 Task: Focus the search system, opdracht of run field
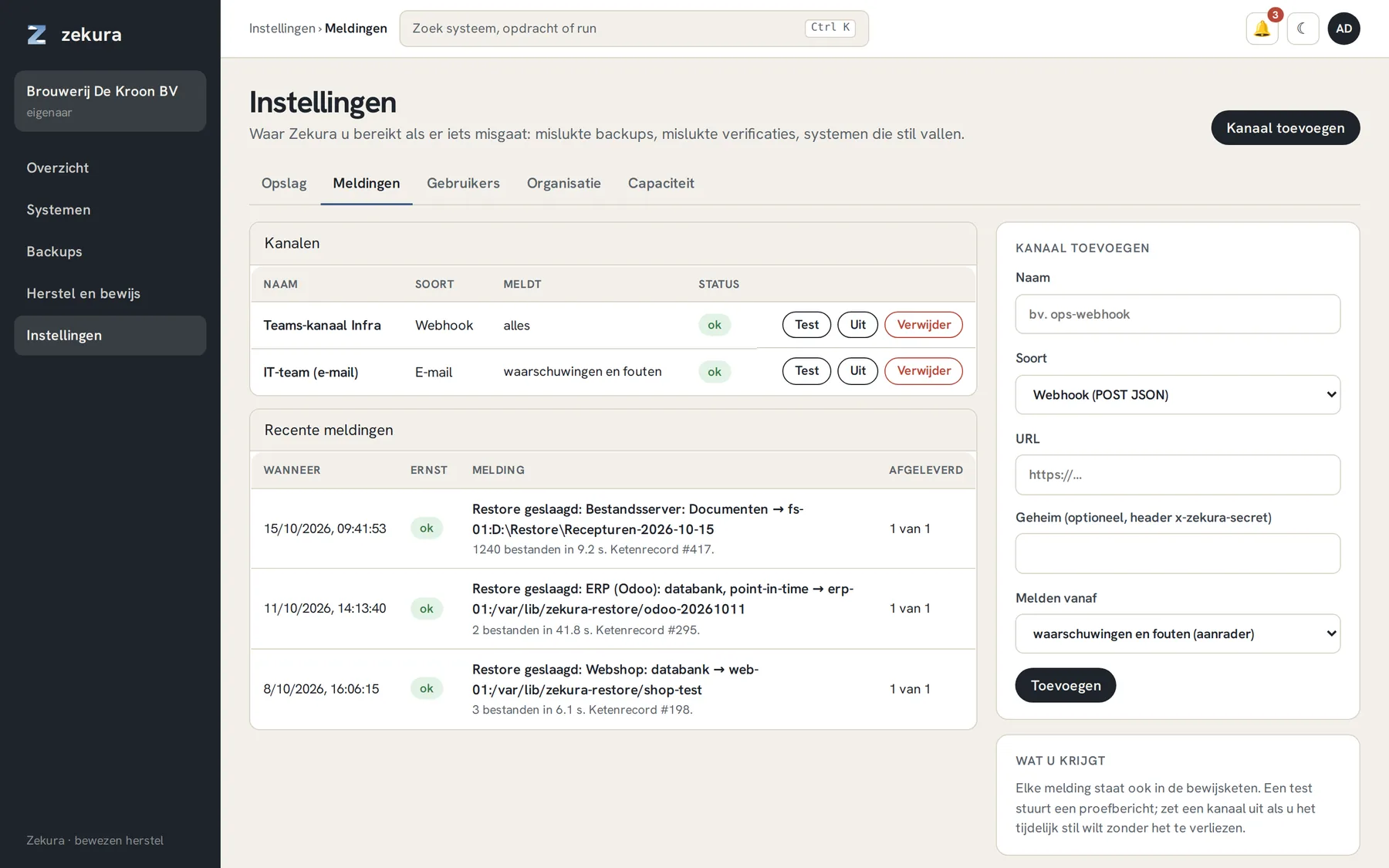click(634, 29)
